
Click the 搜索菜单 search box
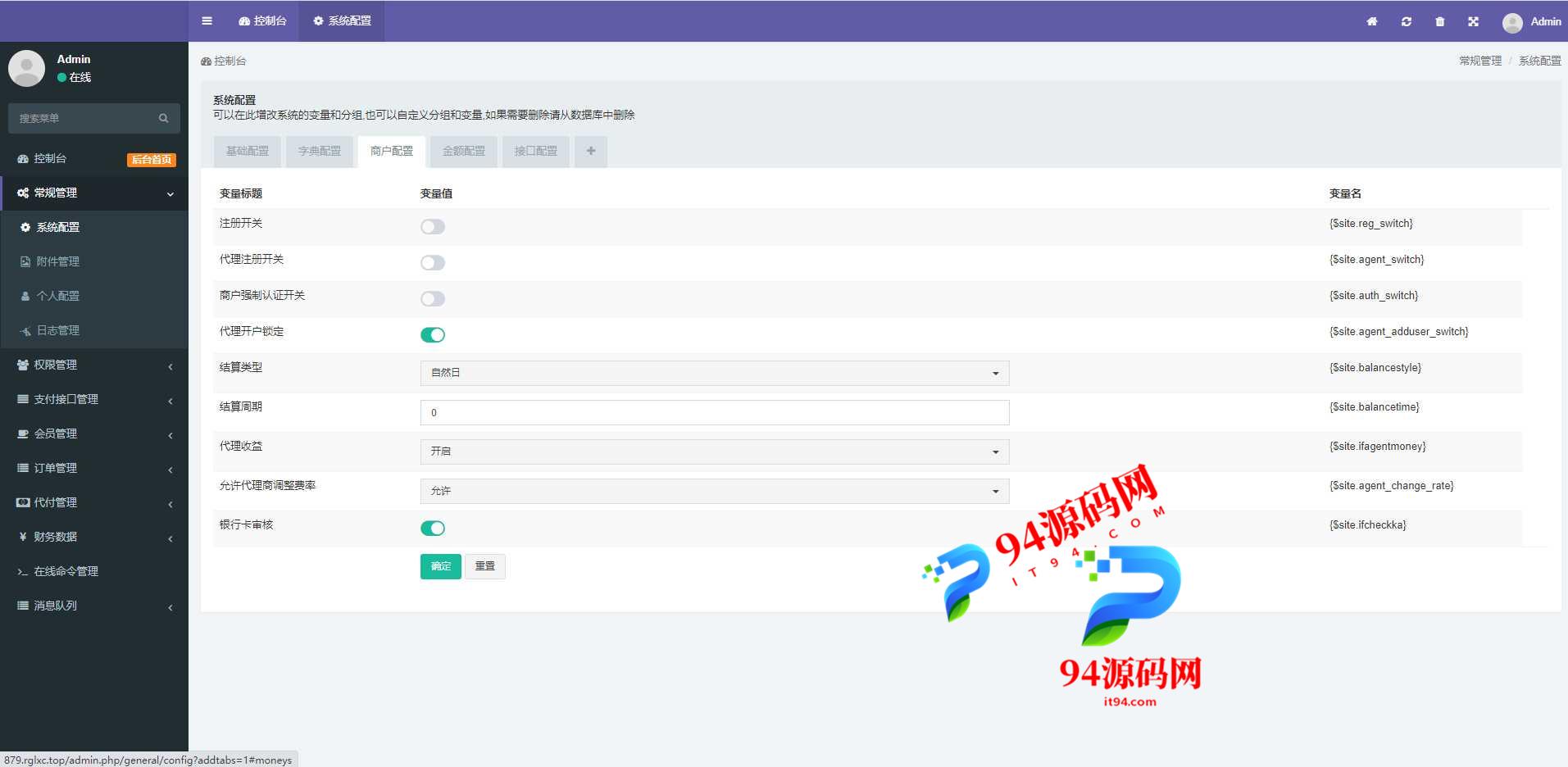click(x=94, y=118)
